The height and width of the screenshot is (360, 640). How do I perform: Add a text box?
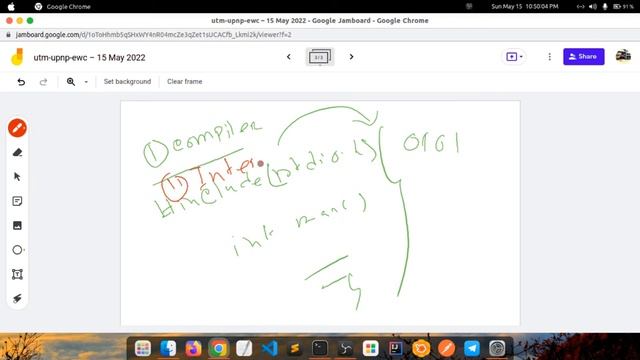pyautogui.click(x=17, y=274)
